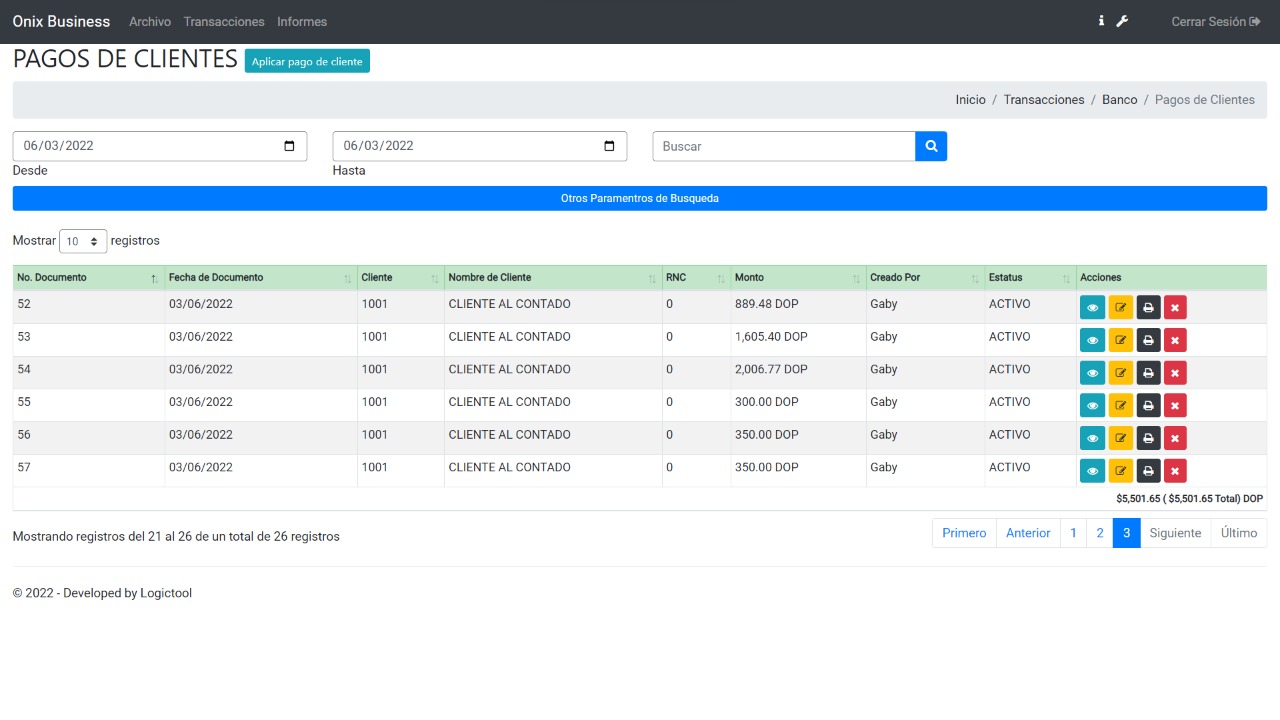Viewport: 1280px width, 720px height.
Task: Sort by Monto column
Action: pyautogui.click(x=798, y=277)
